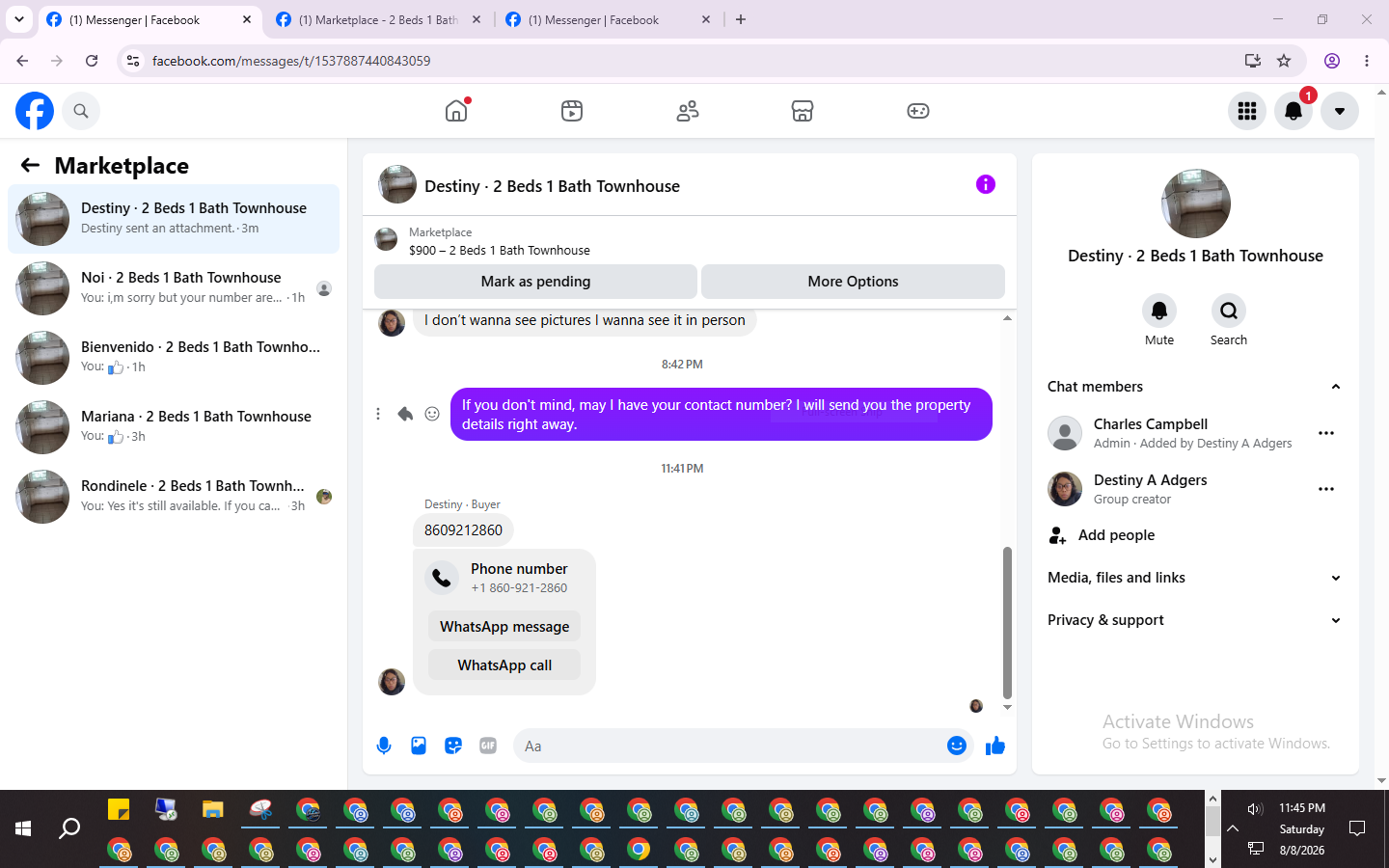Open the Windows notification center
This screenshot has width=1389, height=868.
[1357, 828]
